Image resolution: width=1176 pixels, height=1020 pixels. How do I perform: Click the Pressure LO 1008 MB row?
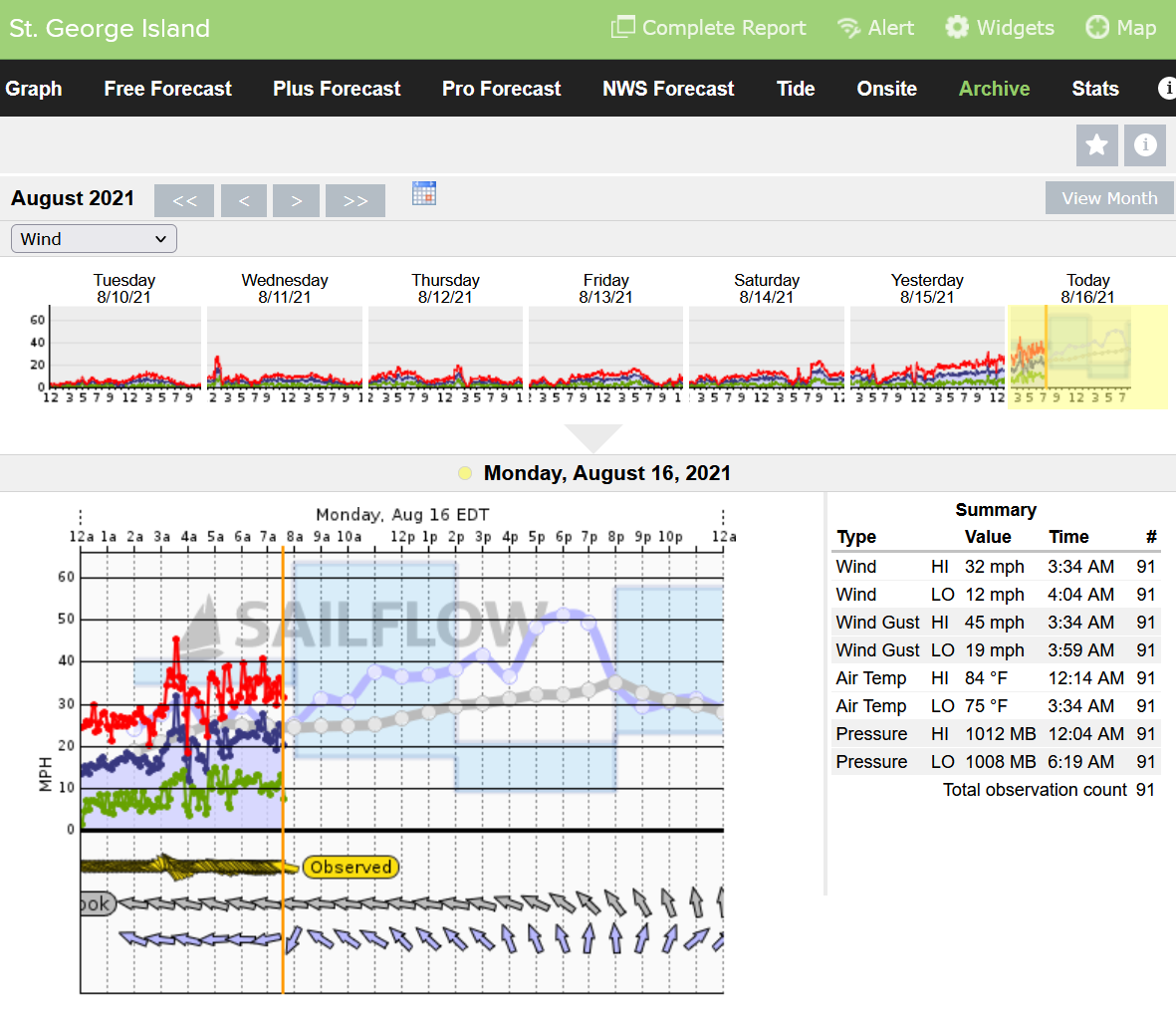click(x=995, y=762)
